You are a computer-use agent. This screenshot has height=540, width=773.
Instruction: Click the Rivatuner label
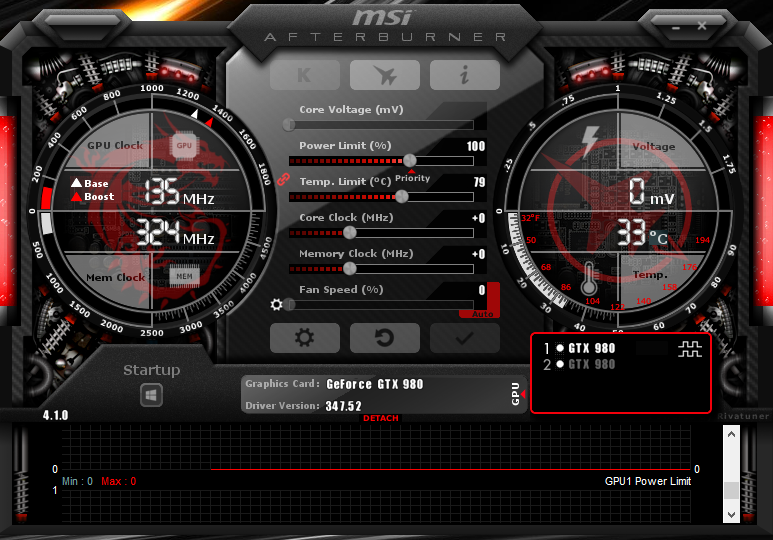743,416
